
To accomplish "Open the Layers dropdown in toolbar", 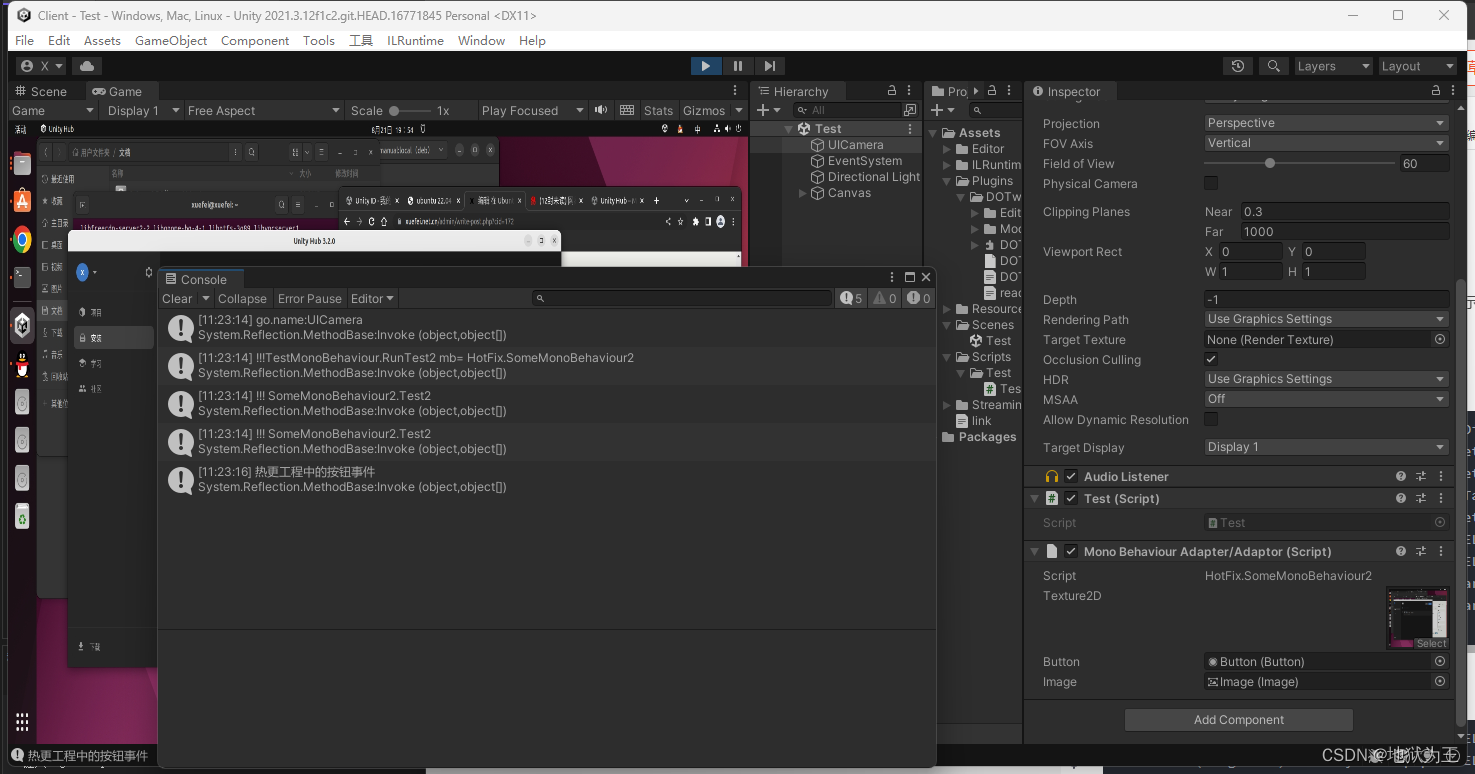I will point(1333,66).
